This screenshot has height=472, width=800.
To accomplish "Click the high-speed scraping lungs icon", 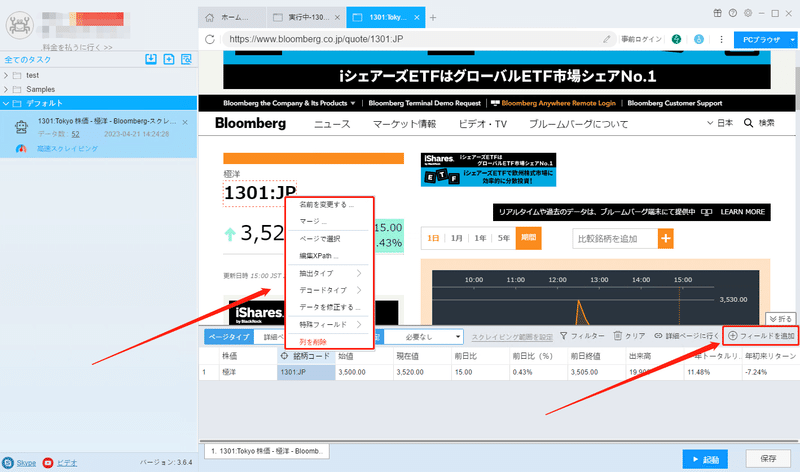I will pos(21,148).
